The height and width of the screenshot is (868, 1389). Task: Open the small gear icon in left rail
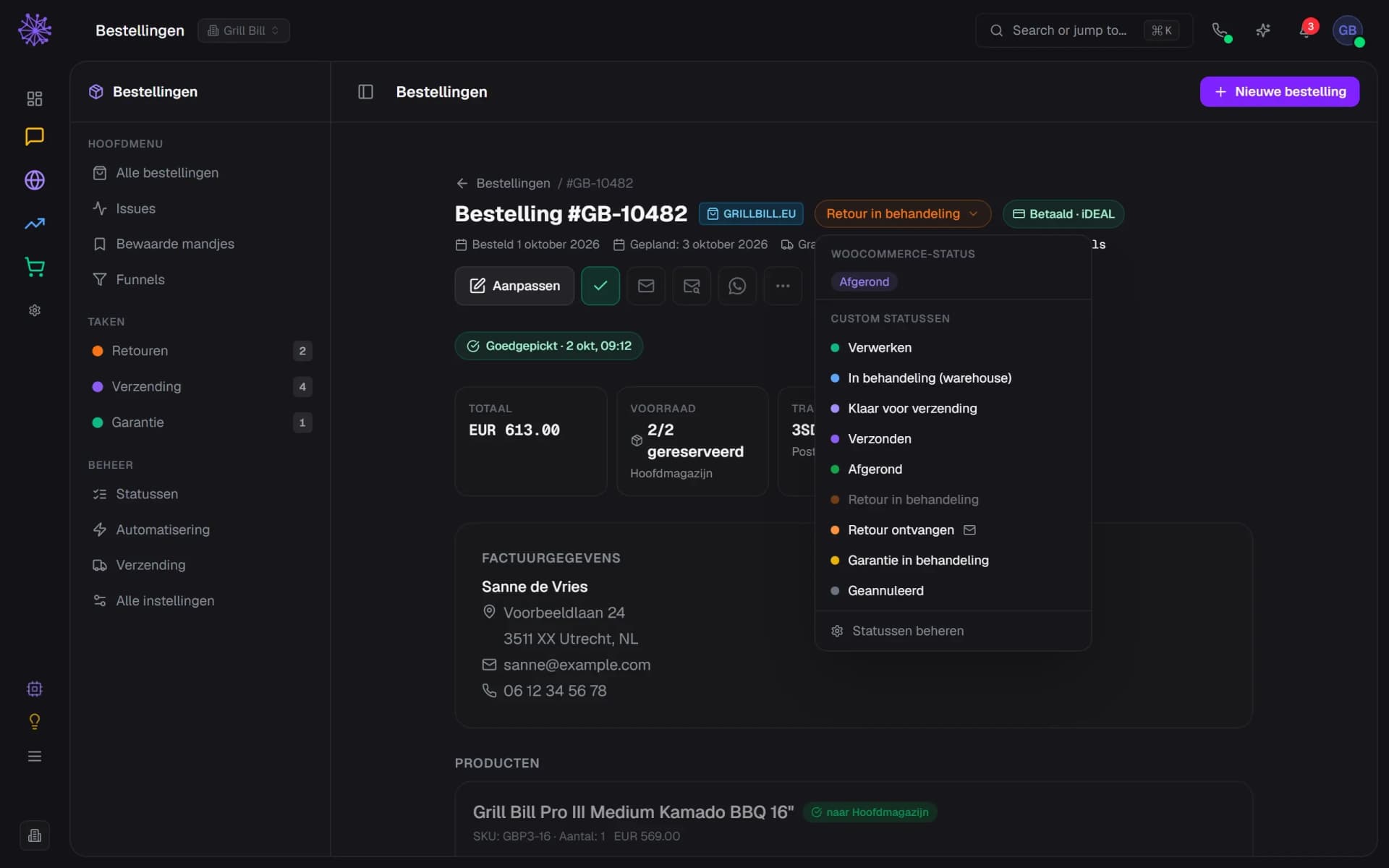coord(35,310)
